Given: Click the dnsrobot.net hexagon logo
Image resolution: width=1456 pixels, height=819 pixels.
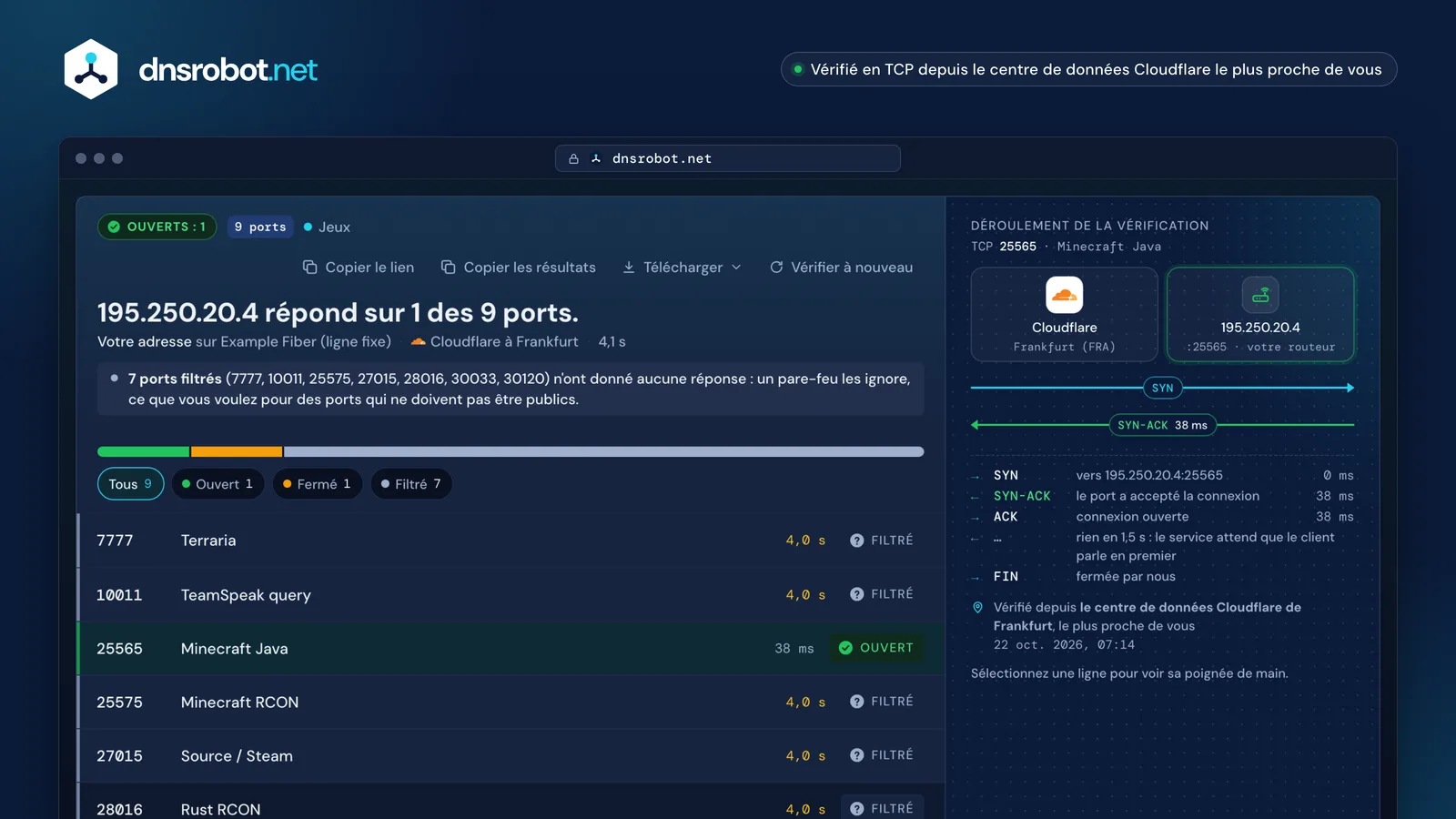Looking at the screenshot, I should pos(91,69).
